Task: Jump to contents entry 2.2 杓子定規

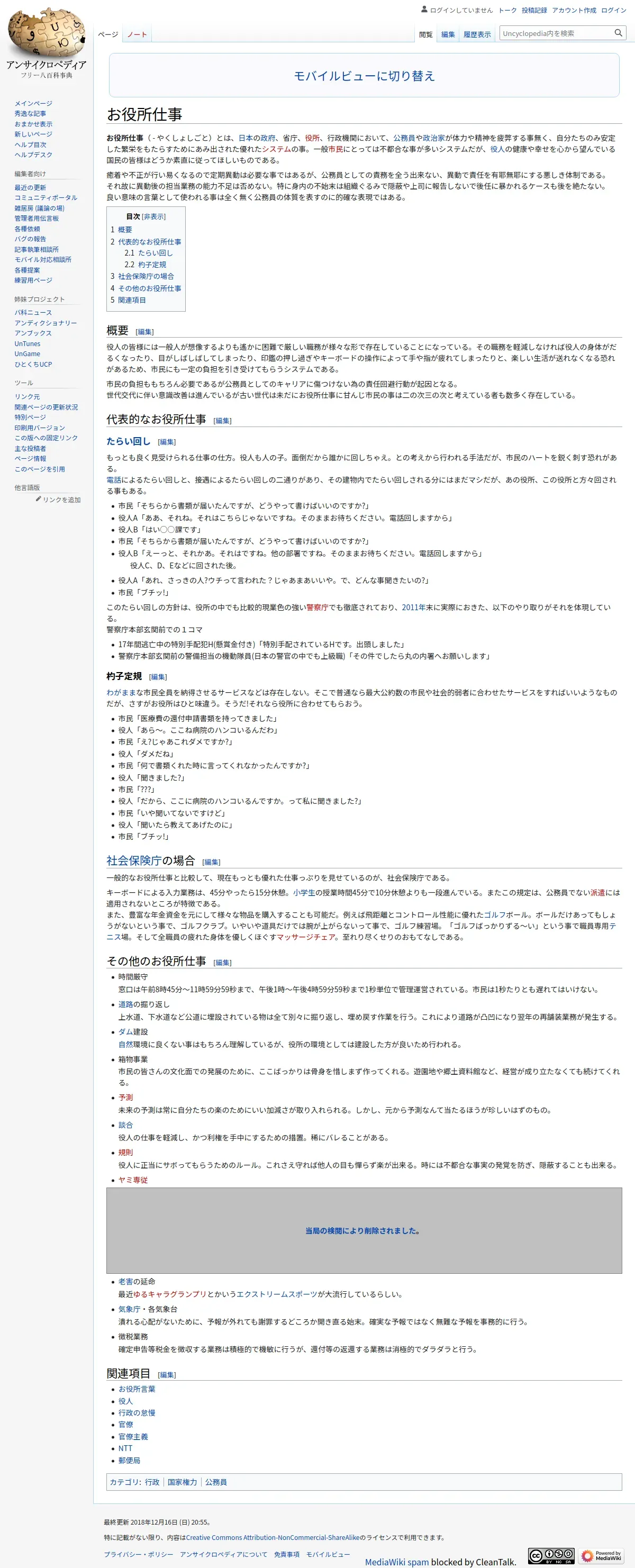Action: (145, 265)
